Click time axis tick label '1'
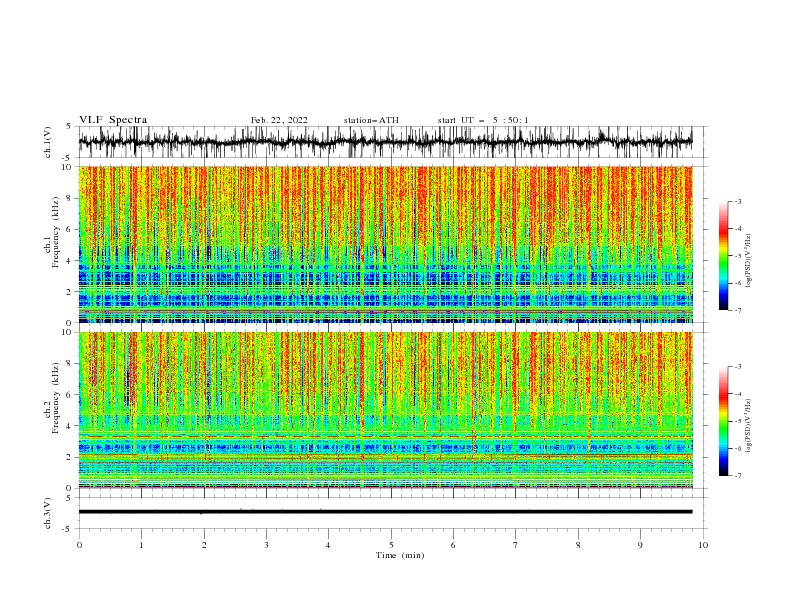The width and height of the screenshot is (792, 612). [141, 545]
